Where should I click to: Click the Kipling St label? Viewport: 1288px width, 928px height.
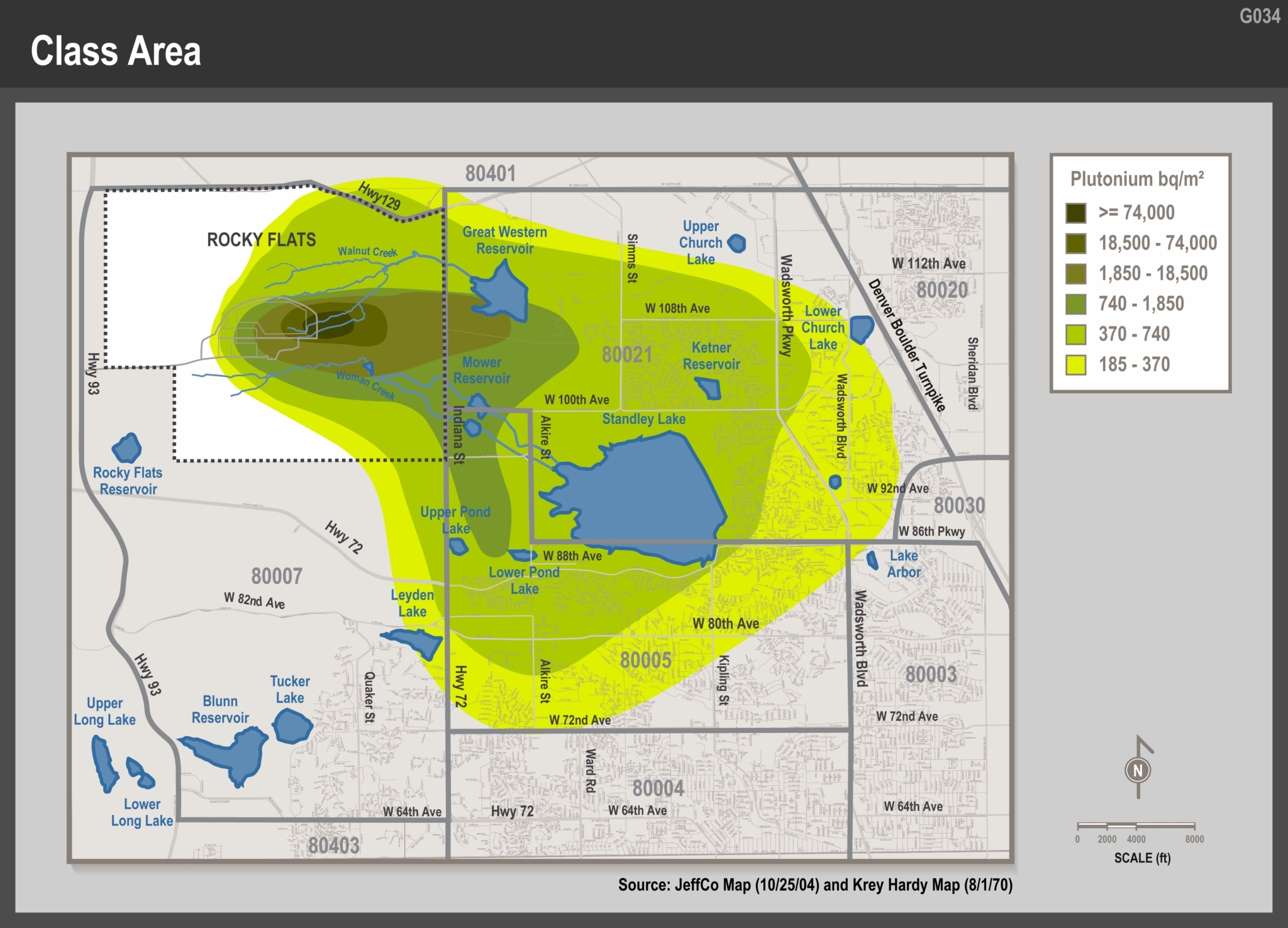724,680
